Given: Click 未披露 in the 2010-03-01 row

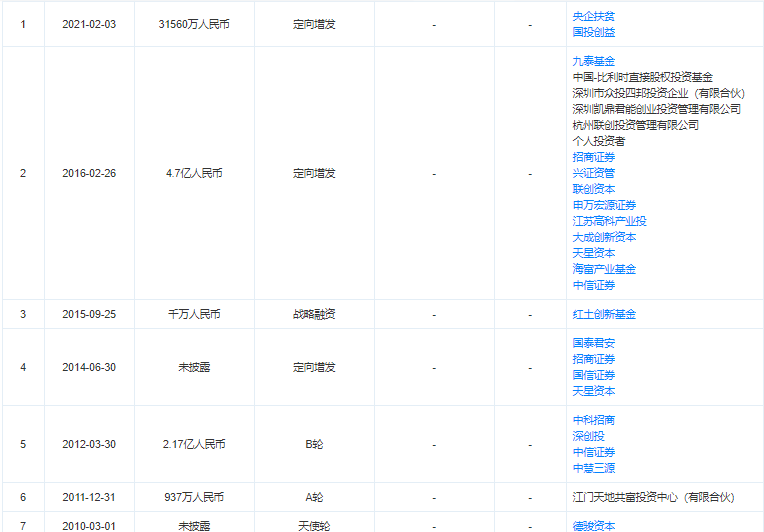Looking at the screenshot, I should (194, 526).
